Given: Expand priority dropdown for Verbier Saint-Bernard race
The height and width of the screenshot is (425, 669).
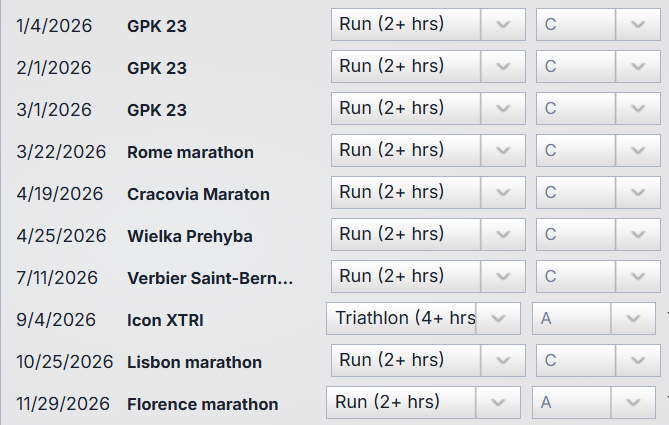Looking at the screenshot, I should pos(636,277).
